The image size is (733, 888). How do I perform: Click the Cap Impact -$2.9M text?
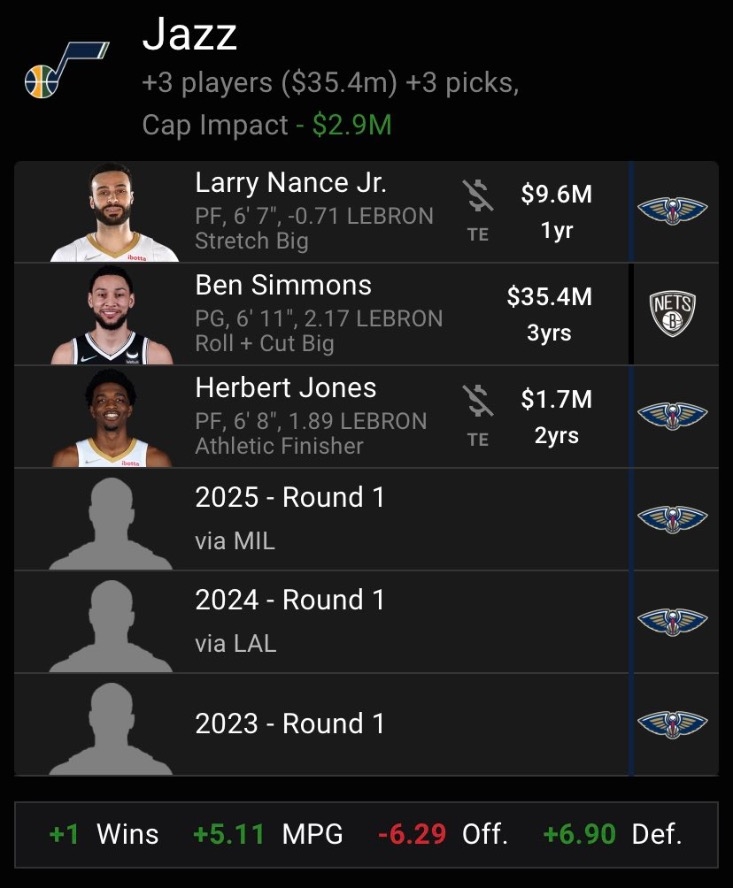[266, 125]
